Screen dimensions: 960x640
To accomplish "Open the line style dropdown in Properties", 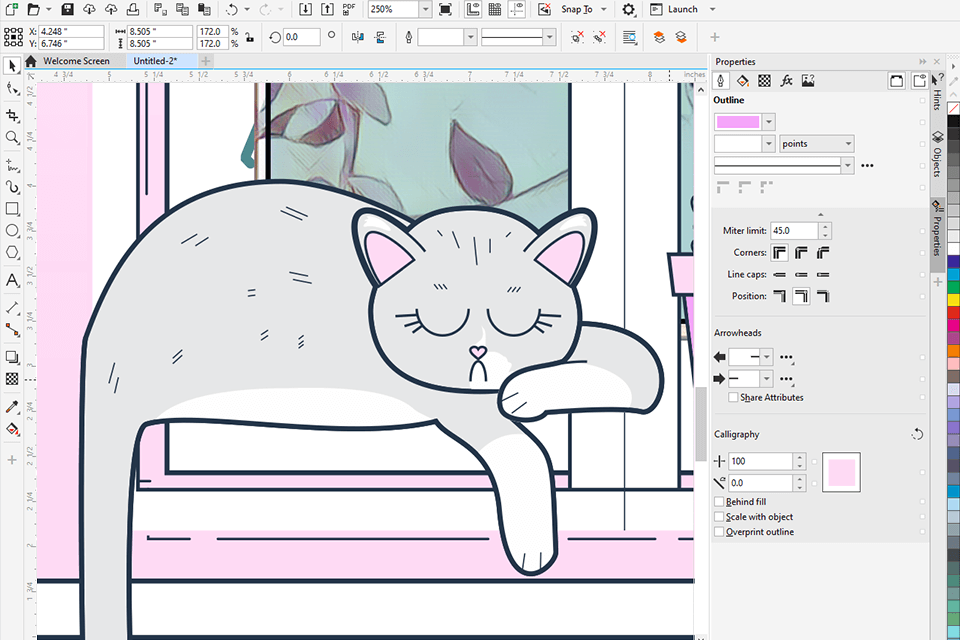I will [x=847, y=165].
